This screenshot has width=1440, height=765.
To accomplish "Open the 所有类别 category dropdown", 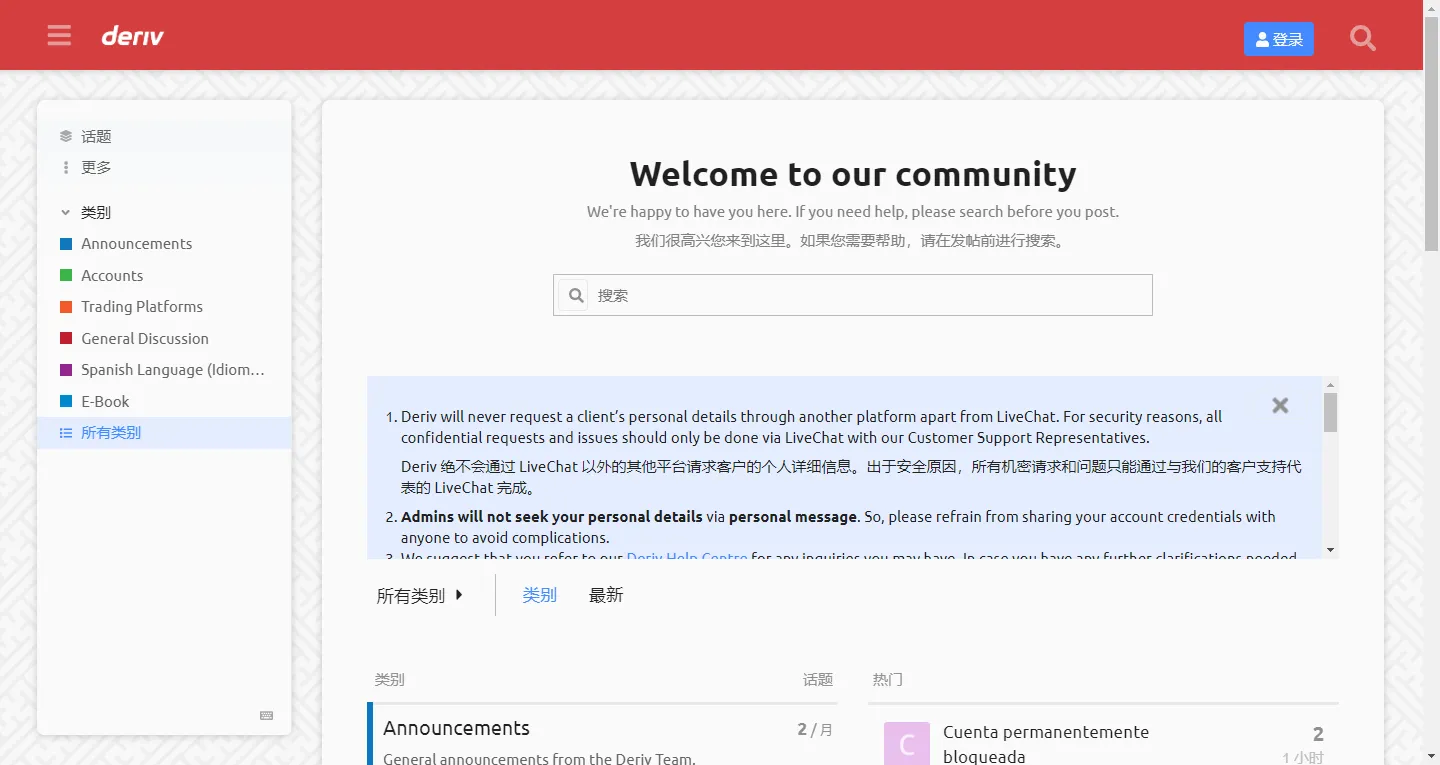I will coord(420,595).
